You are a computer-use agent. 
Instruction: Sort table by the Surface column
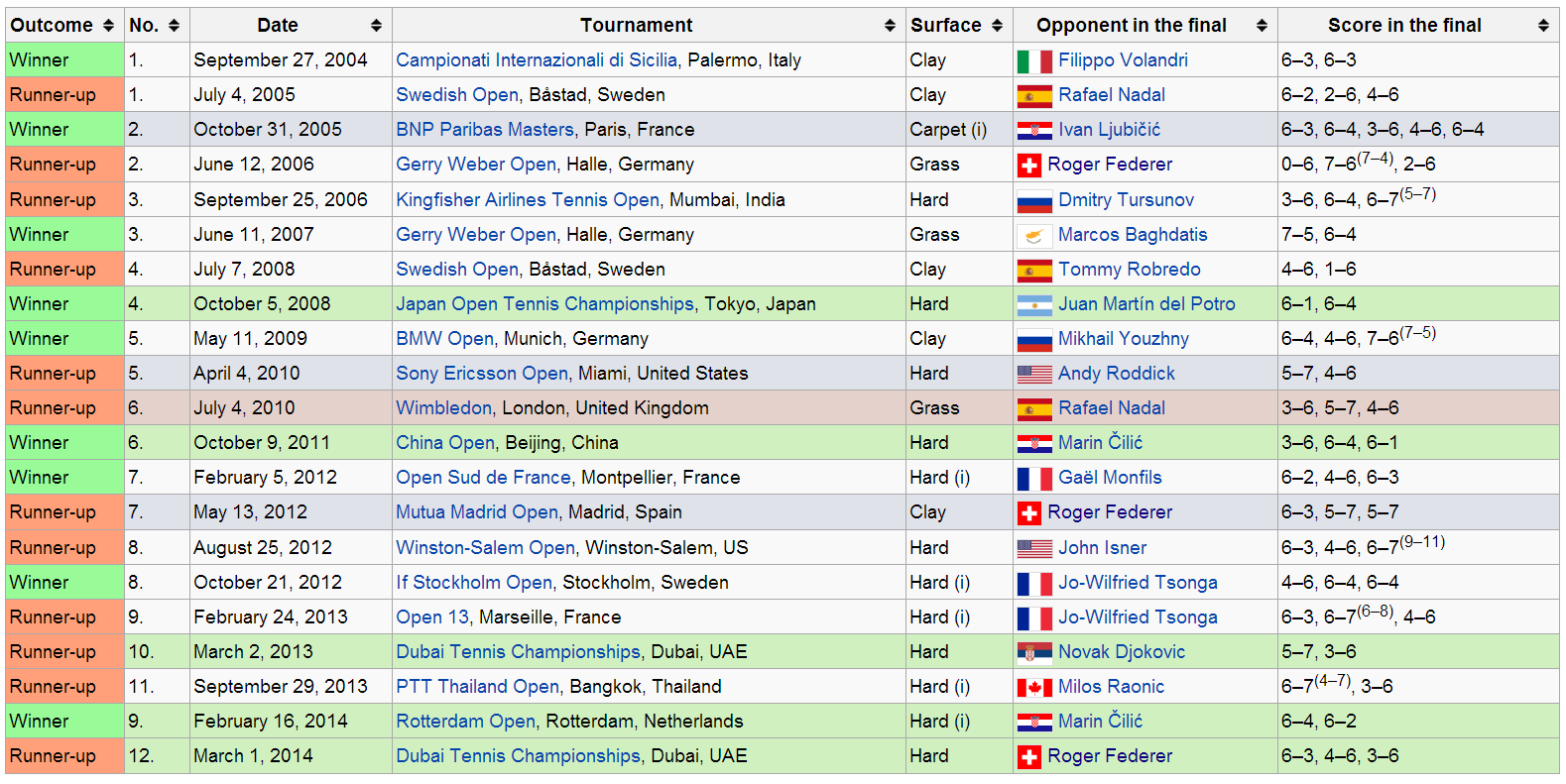click(x=997, y=26)
